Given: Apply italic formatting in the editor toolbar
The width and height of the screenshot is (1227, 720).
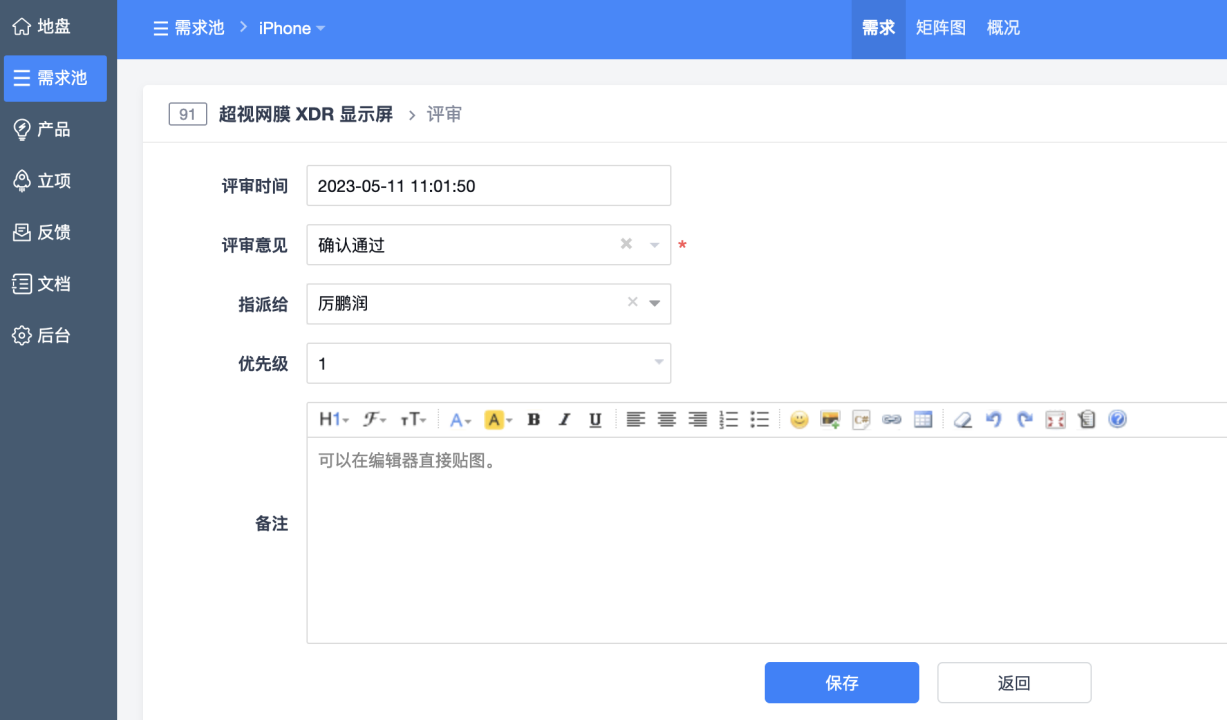Looking at the screenshot, I should [x=564, y=420].
